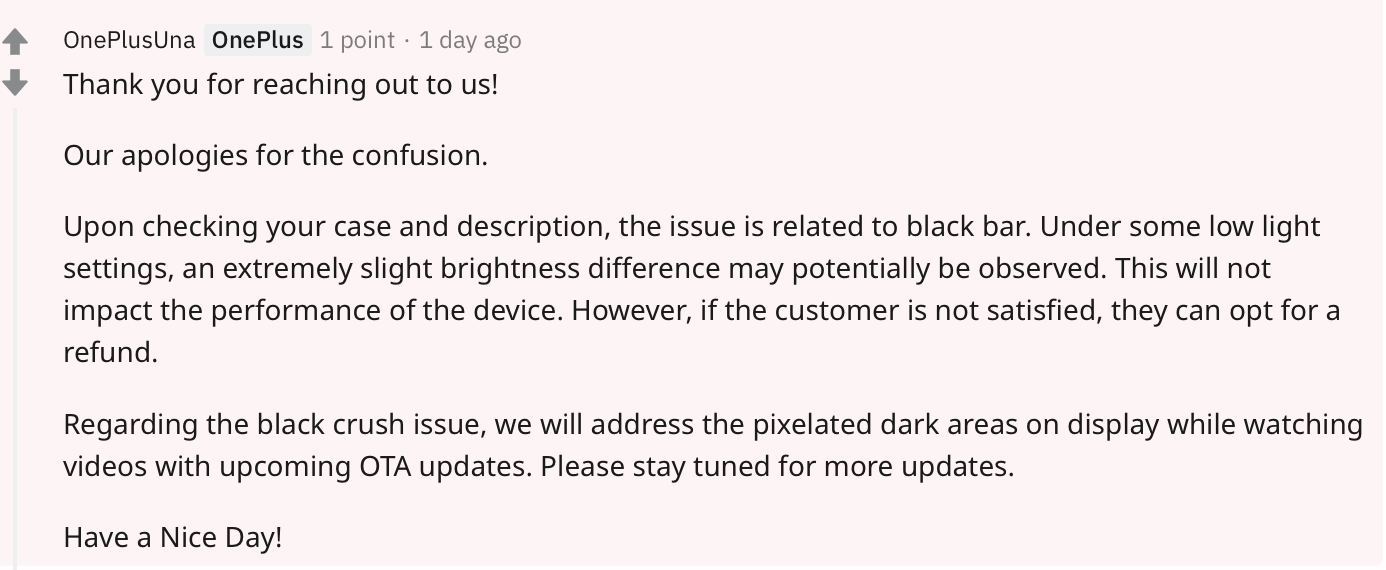The image size is (1386, 570).
Task: Click "Thank you for reaching out to us!"
Action: point(281,84)
